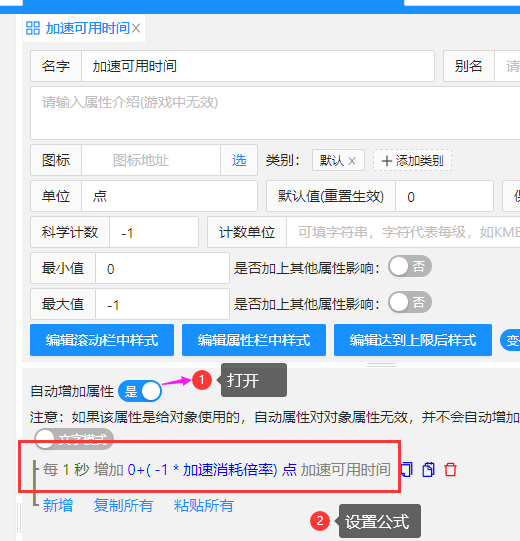Delete the formula row with red trash icon
The height and width of the screenshot is (541, 520).
[450, 470]
